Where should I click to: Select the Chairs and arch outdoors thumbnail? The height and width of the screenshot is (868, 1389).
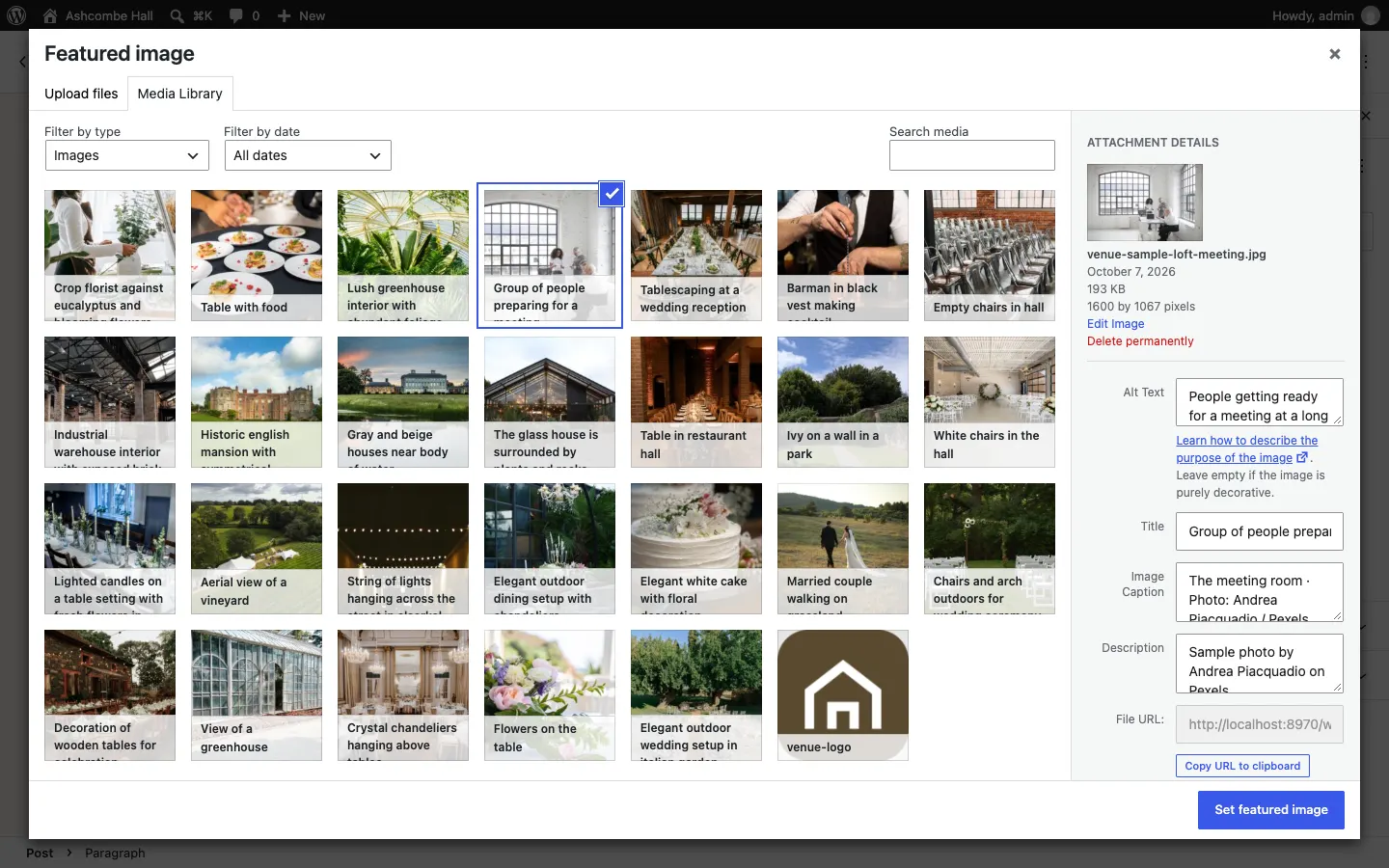click(x=990, y=549)
